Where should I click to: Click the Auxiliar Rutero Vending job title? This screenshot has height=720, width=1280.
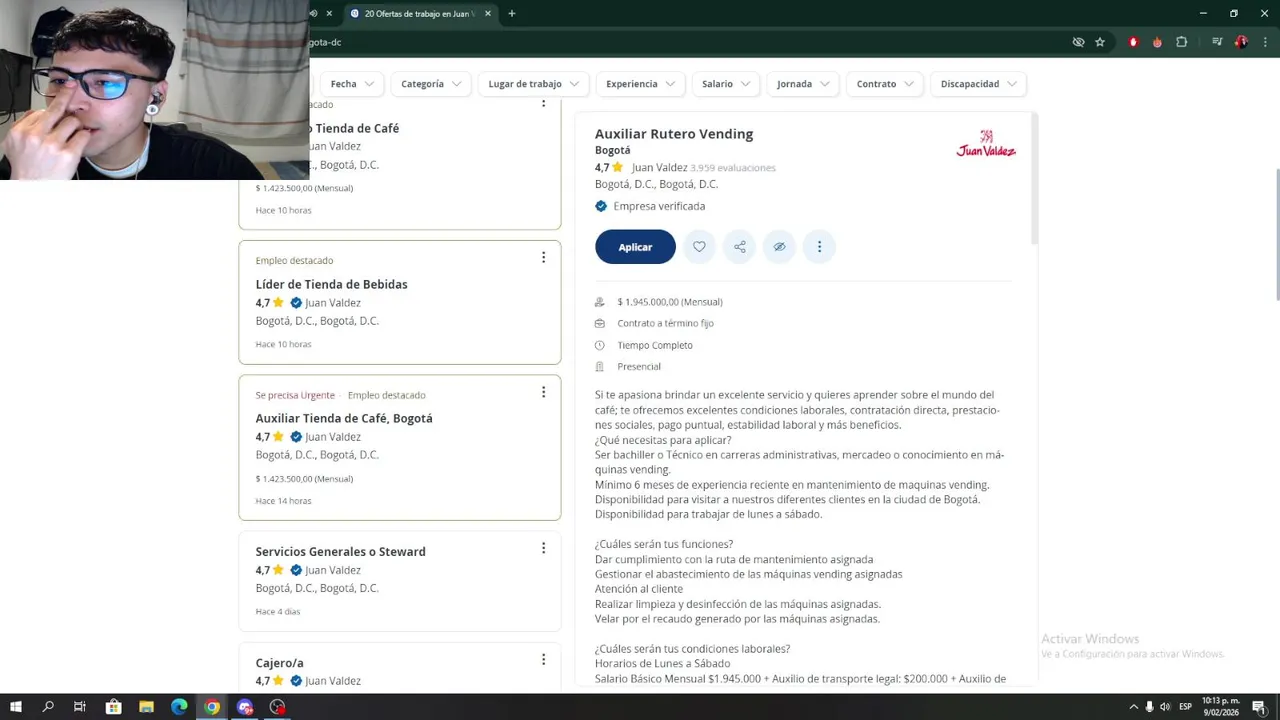(674, 134)
